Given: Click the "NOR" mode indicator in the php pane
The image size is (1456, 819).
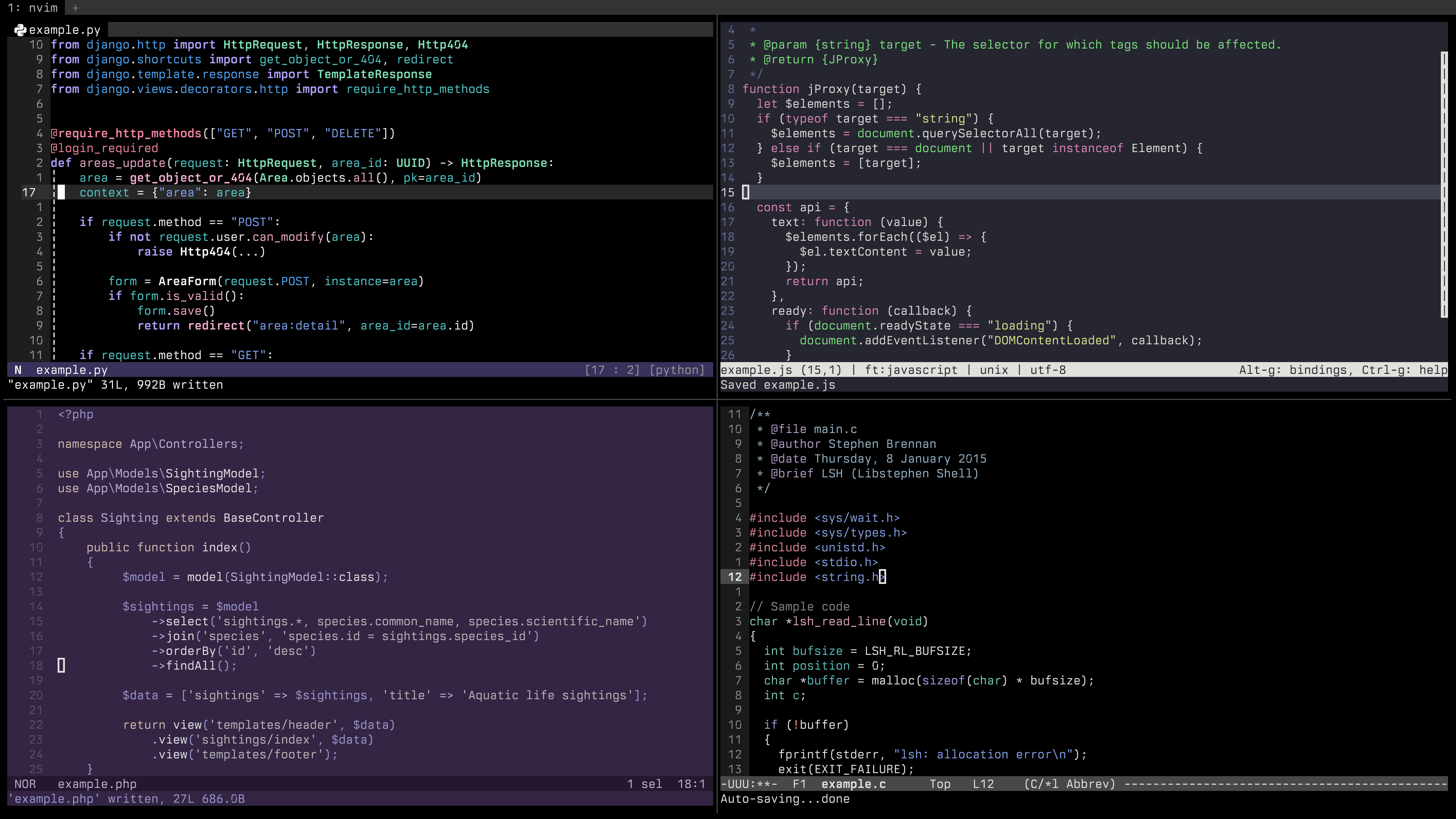Looking at the screenshot, I should pos(25,784).
